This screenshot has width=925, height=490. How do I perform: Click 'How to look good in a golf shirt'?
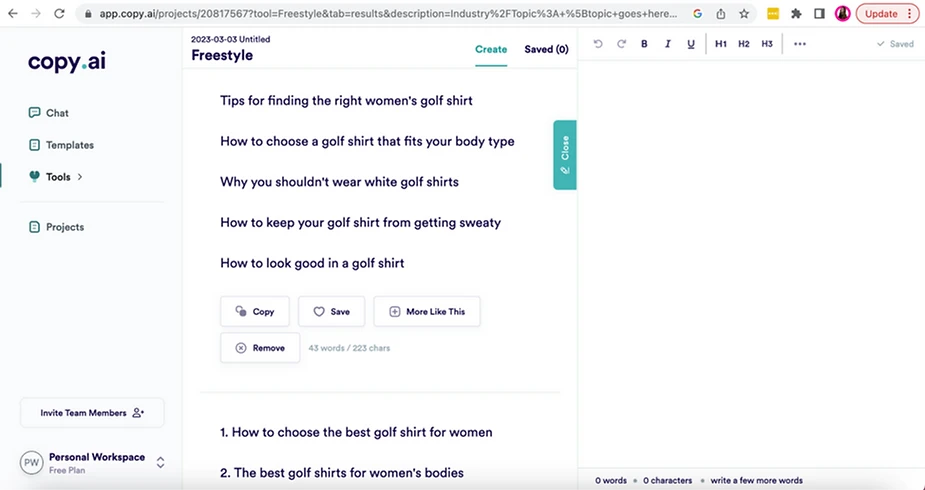coord(312,264)
